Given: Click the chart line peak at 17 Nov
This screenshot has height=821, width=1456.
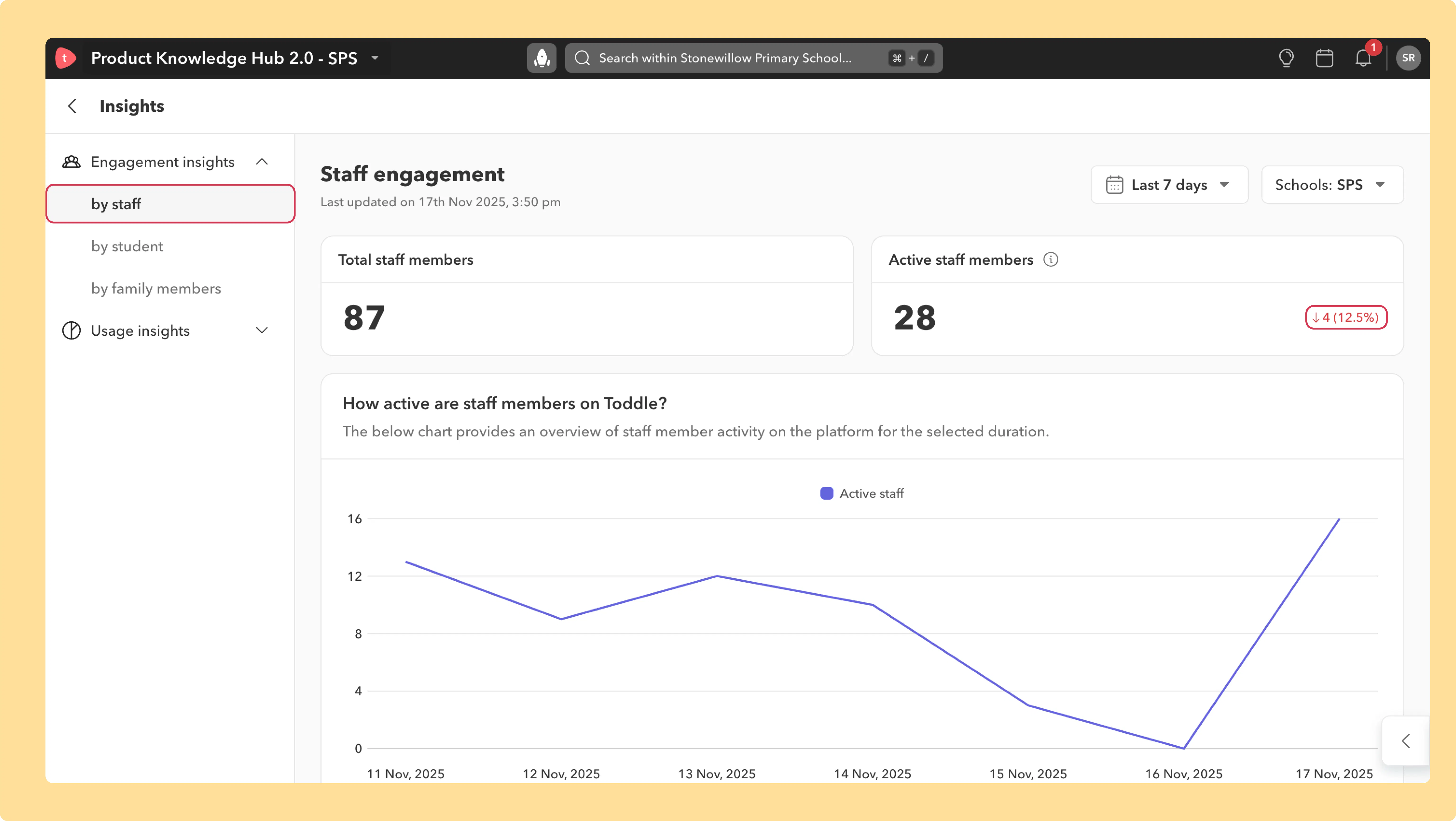Looking at the screenshot, I should click(x=1339, y=519).
